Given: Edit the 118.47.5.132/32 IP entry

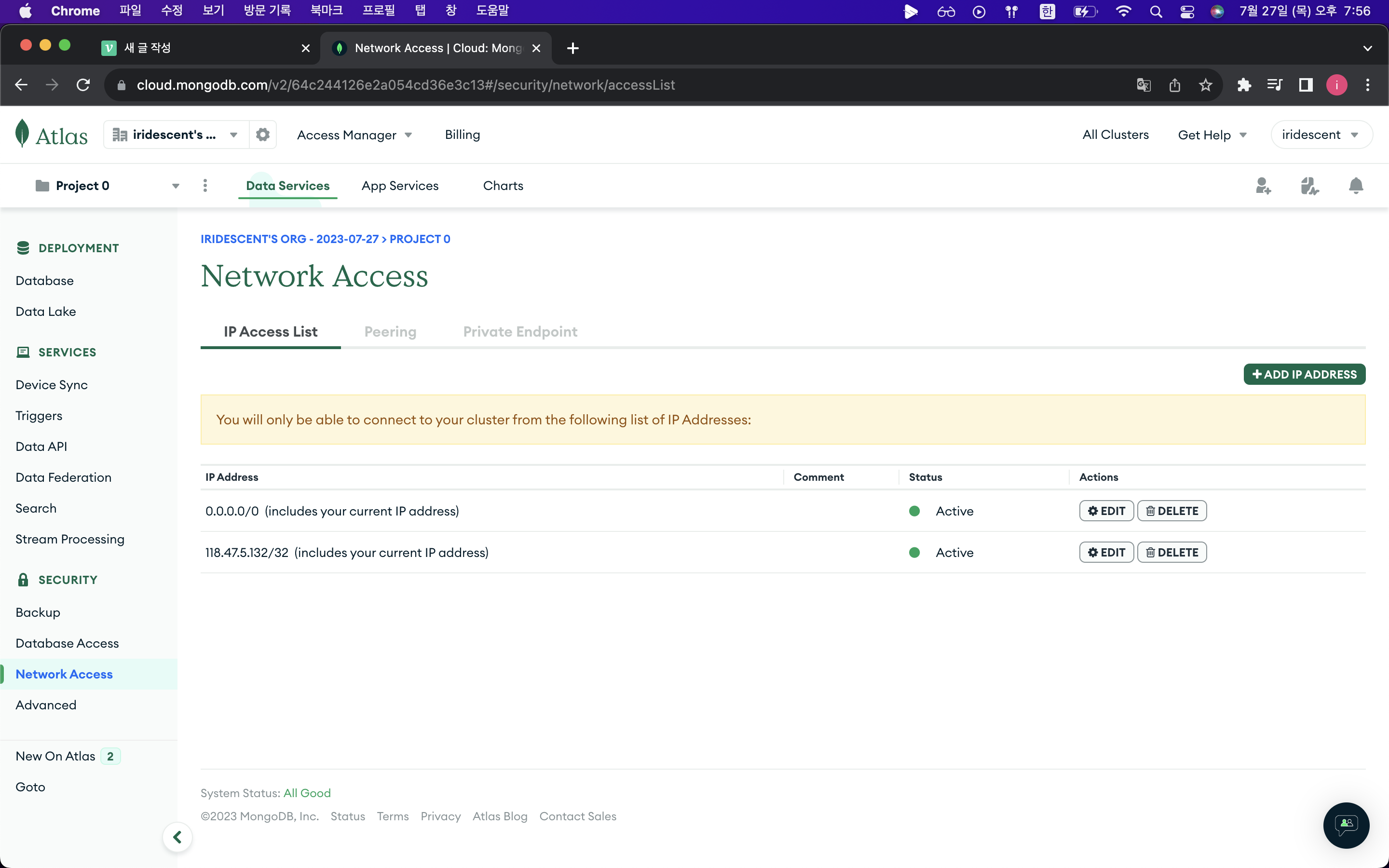Looking at the screenshot, I should 1106,552.
